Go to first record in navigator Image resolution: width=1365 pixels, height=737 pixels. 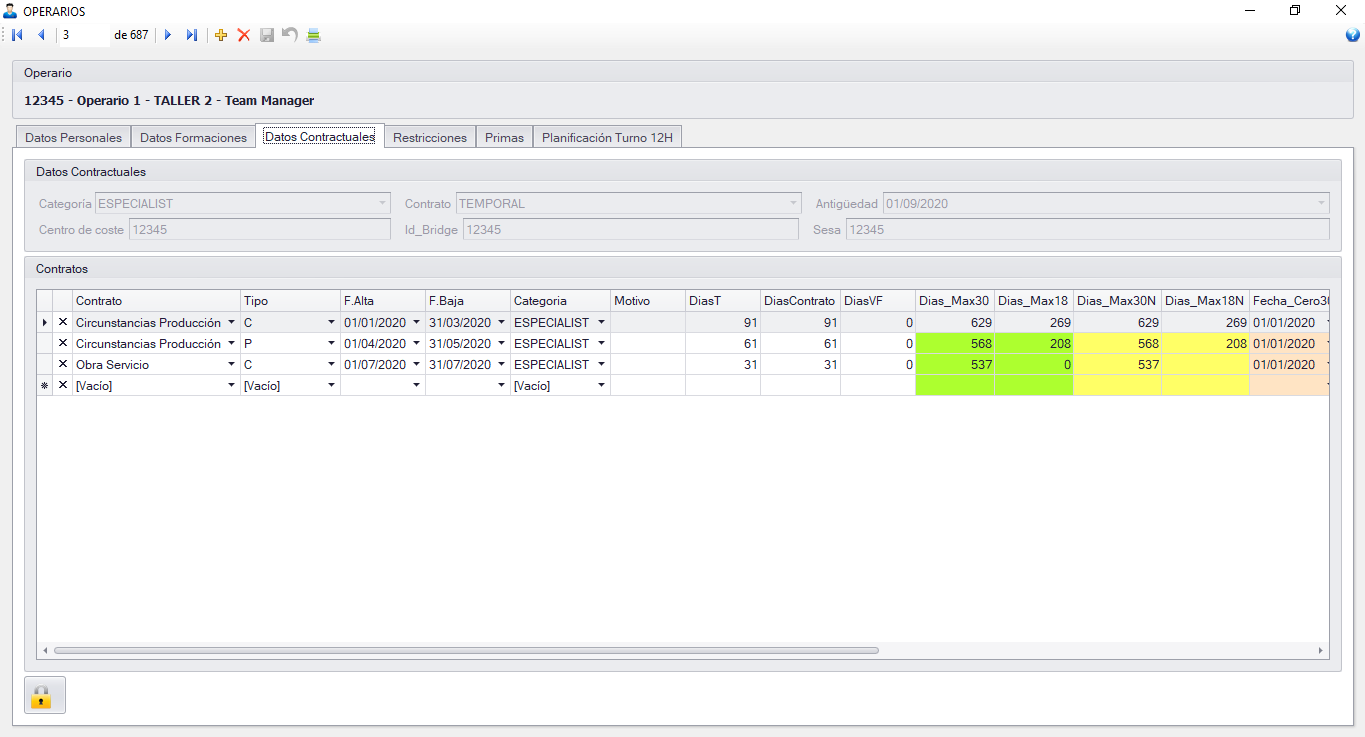18,35
